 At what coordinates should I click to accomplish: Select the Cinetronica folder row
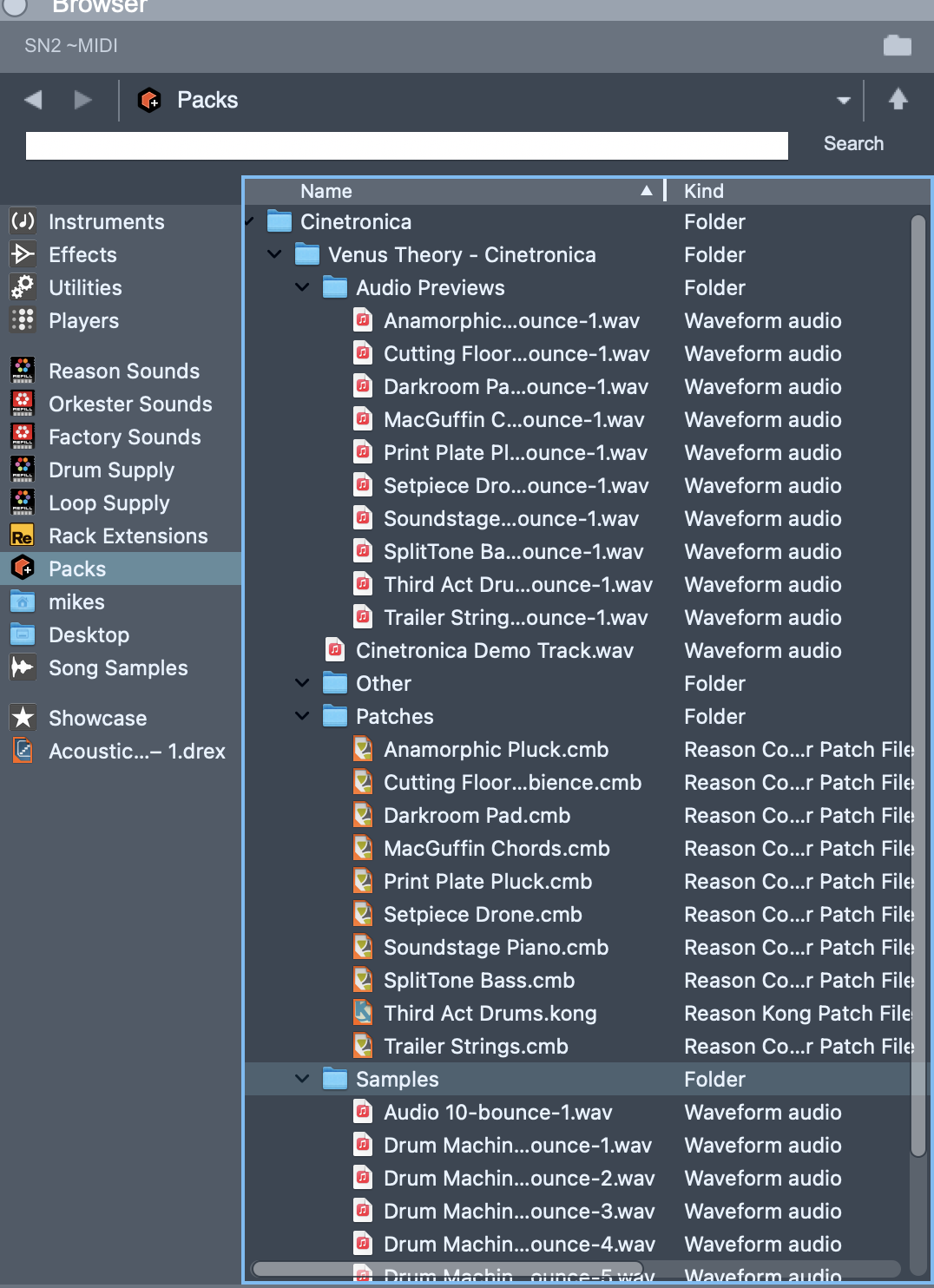click(x=577, y=222)
